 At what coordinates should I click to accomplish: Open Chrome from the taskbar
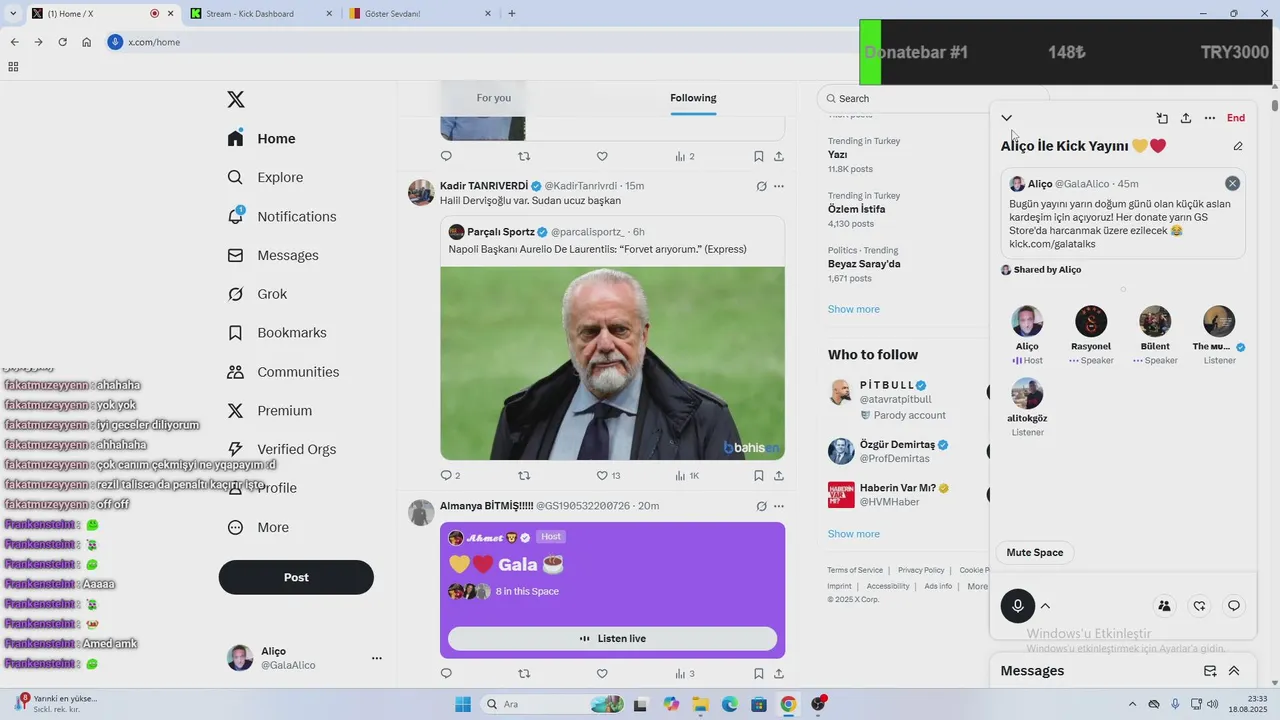click(x=788, y=704)
